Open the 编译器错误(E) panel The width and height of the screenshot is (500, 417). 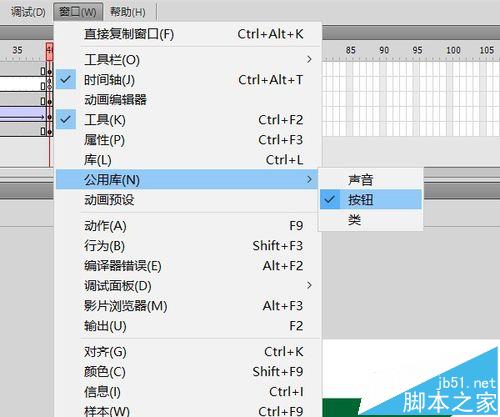point(188,266)
